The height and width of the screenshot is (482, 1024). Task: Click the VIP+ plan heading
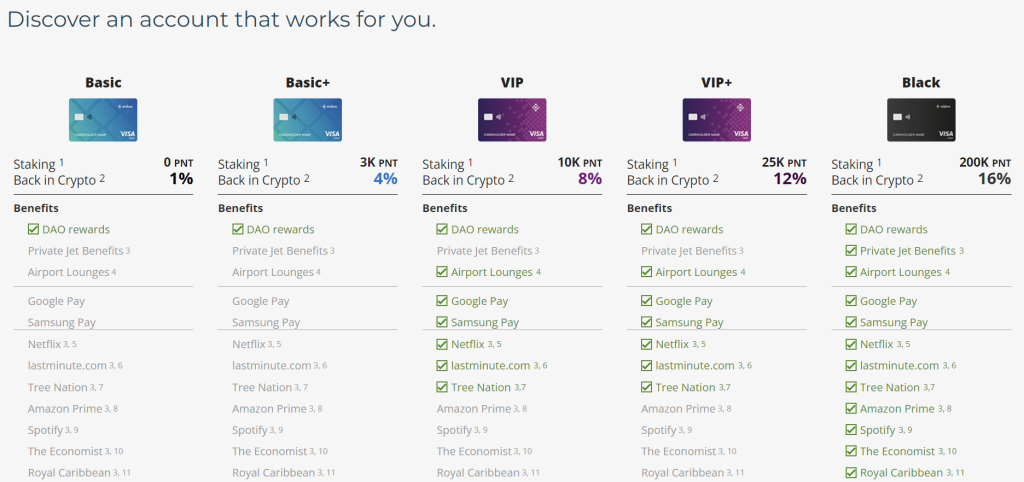pos(716,83)
